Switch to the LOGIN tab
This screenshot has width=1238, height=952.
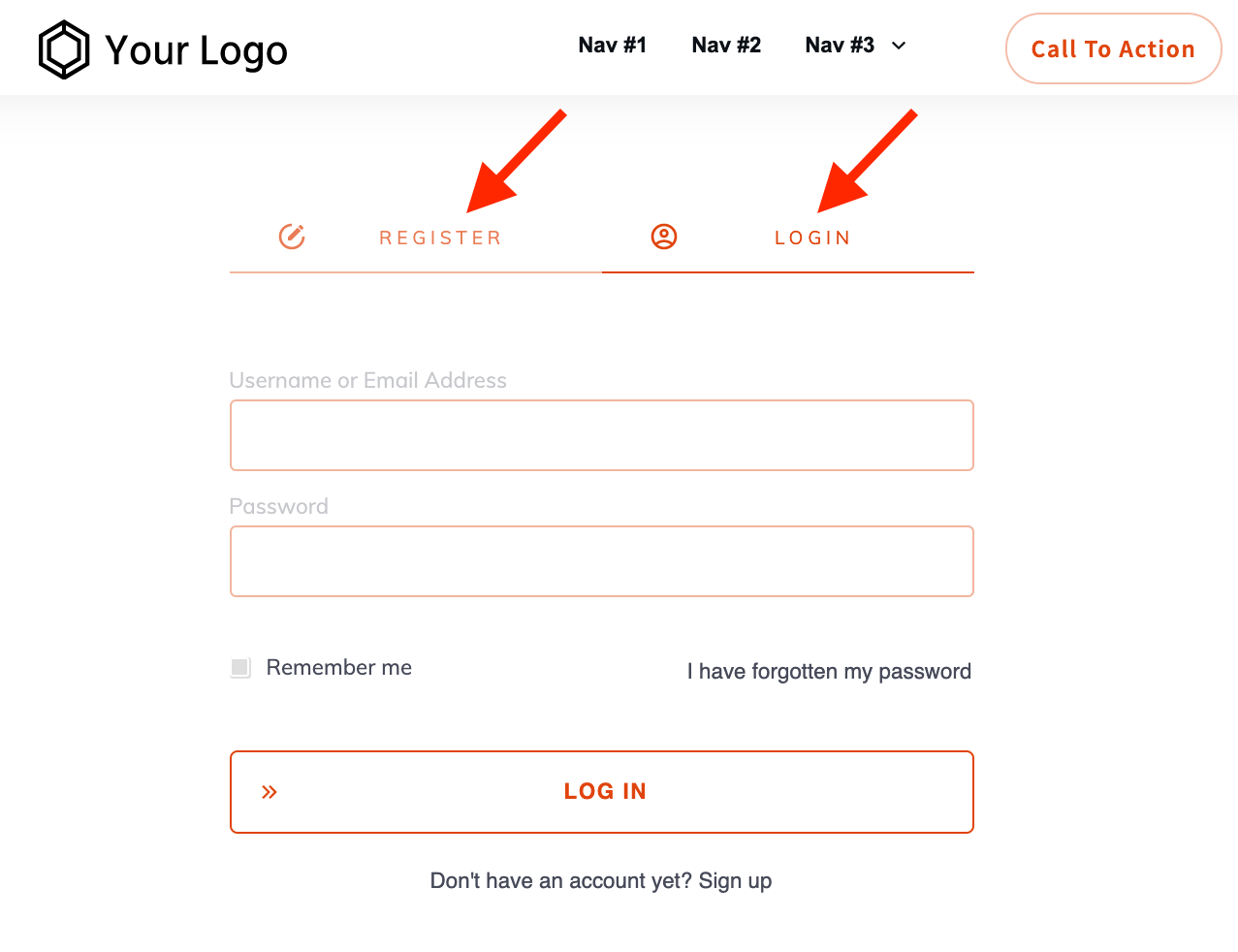[812, 237]
